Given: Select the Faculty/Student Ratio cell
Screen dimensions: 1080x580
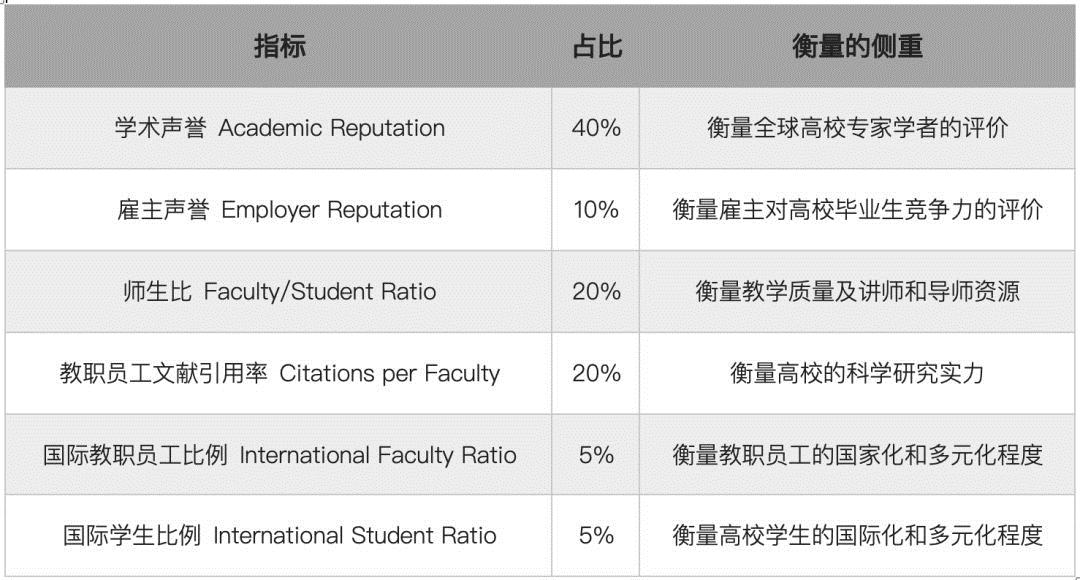Looking at the screenshot, I should 278,292.
